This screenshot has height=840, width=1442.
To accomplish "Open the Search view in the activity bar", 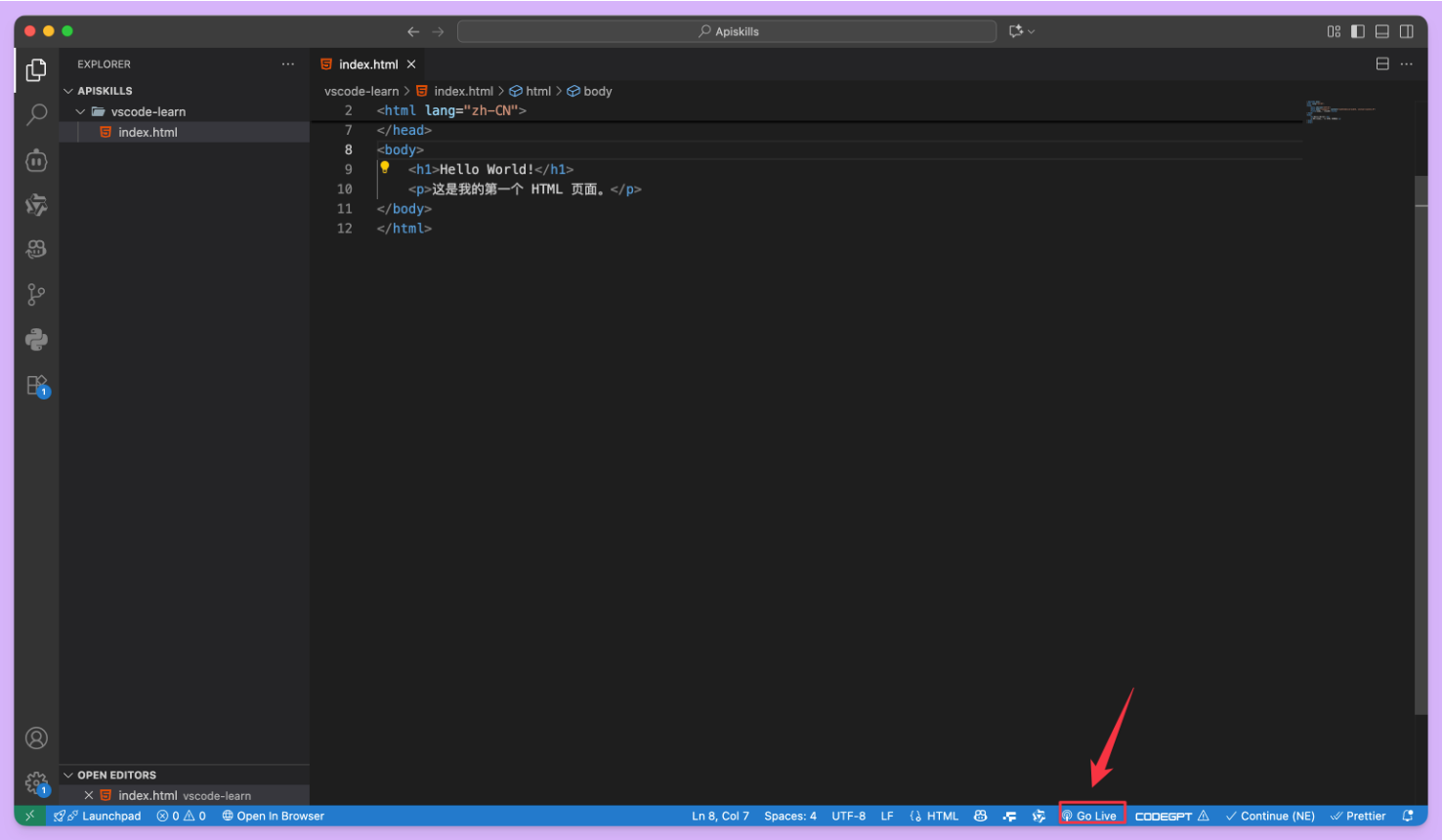I will 36,114.
